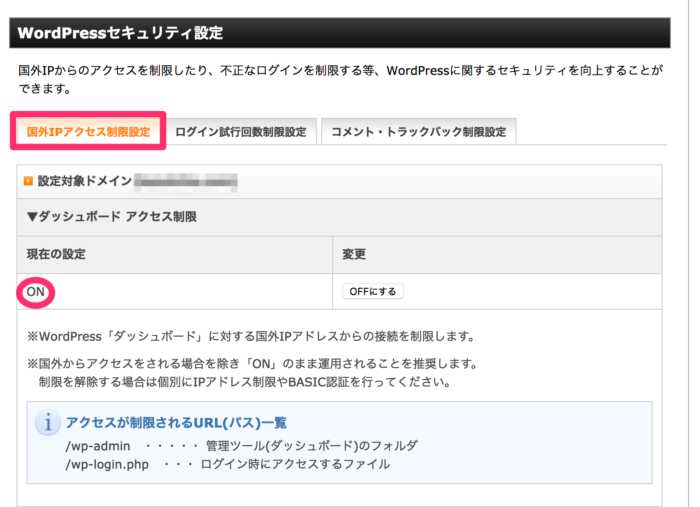The width and height of the screenshot is (700, 507).
Task: Click the info icon next to アクセスが制限されるURL
Action: [x=48, y=422]
